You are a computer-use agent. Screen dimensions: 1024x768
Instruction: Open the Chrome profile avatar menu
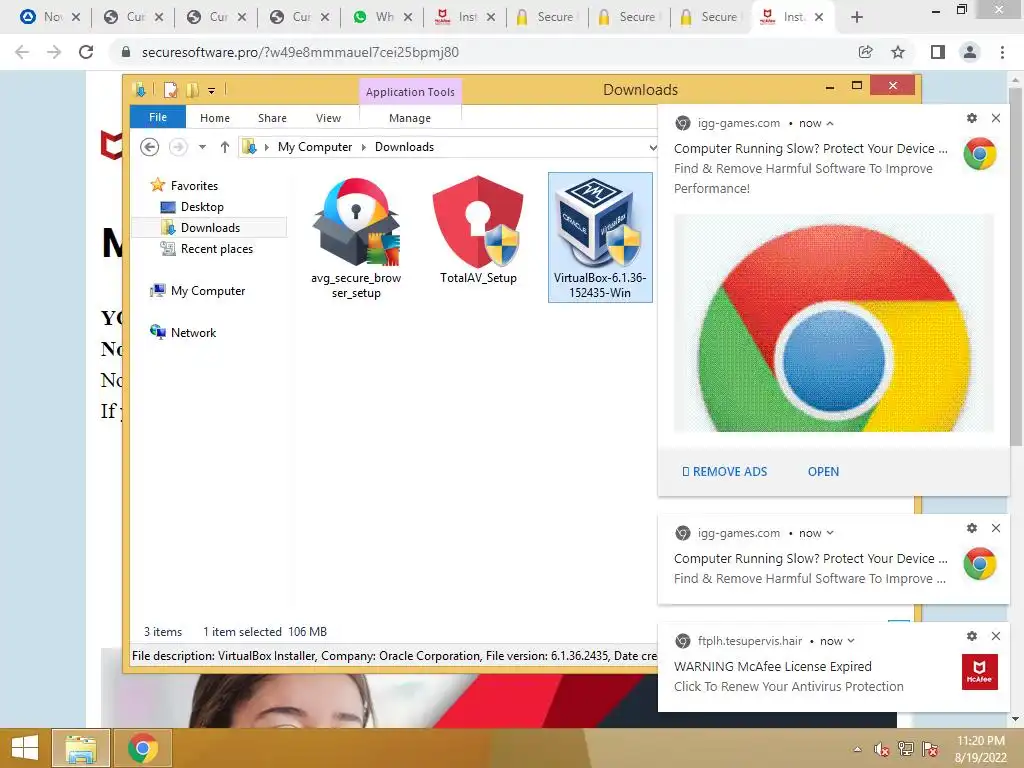pos(970,52)
